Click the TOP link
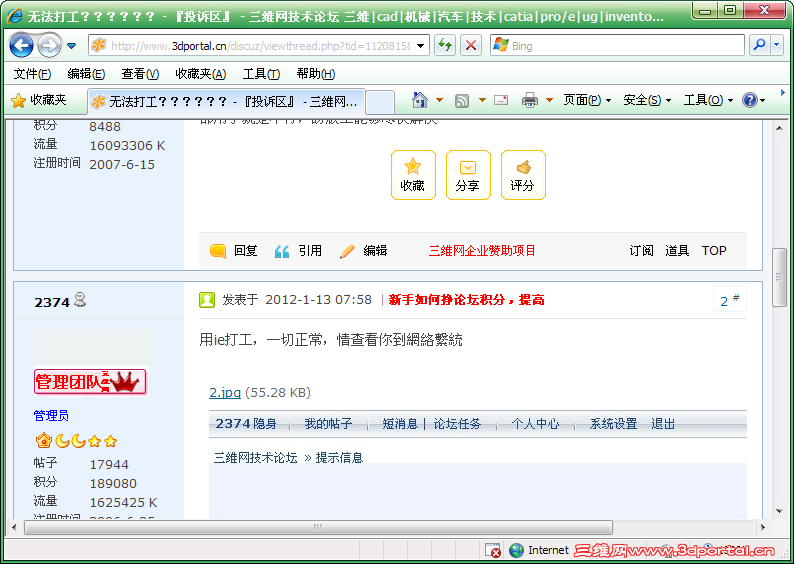Screen dimensions: 794x564 click(714, 251)
